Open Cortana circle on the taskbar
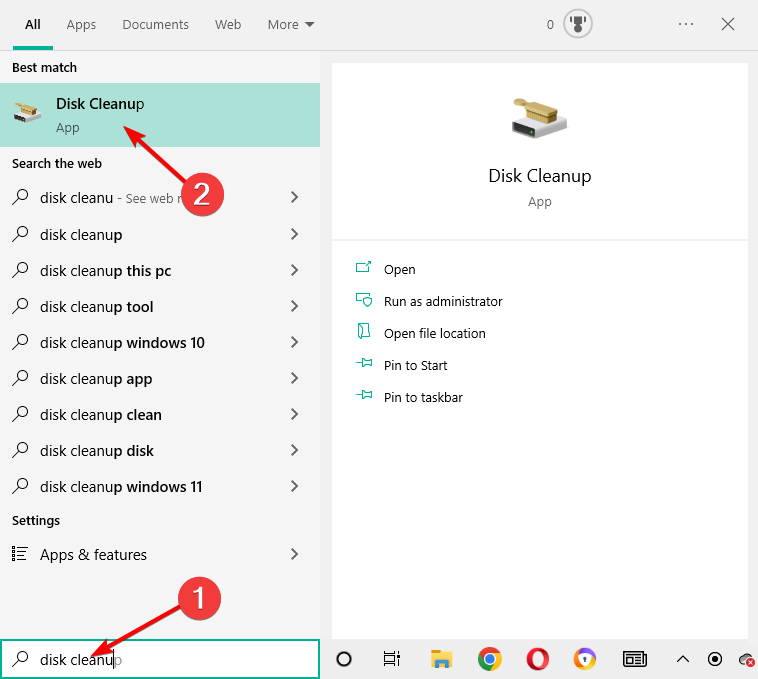The image size is (758, 679). pos(344,659)
